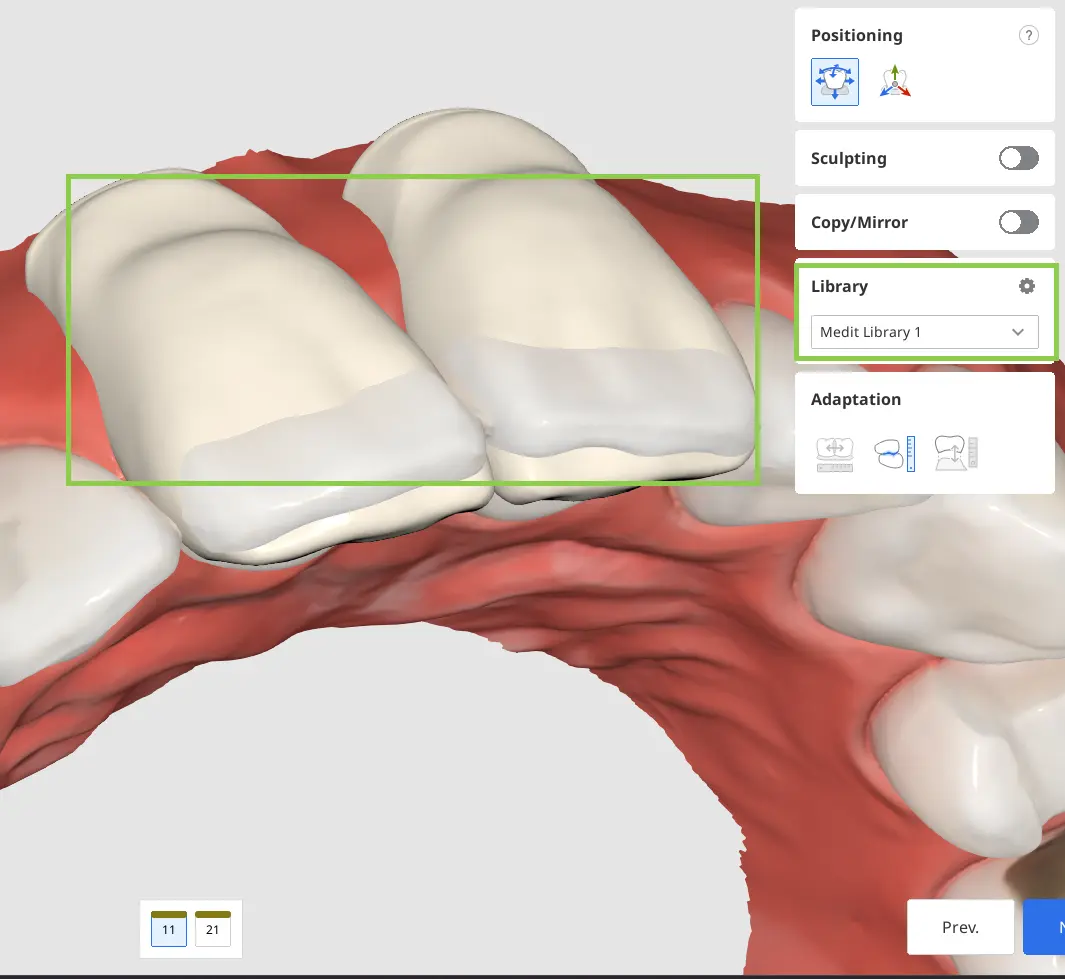Click the tooth bottom adaptation icon
The height and width of the screenshot is (979, 1065).
click(956, 453)
